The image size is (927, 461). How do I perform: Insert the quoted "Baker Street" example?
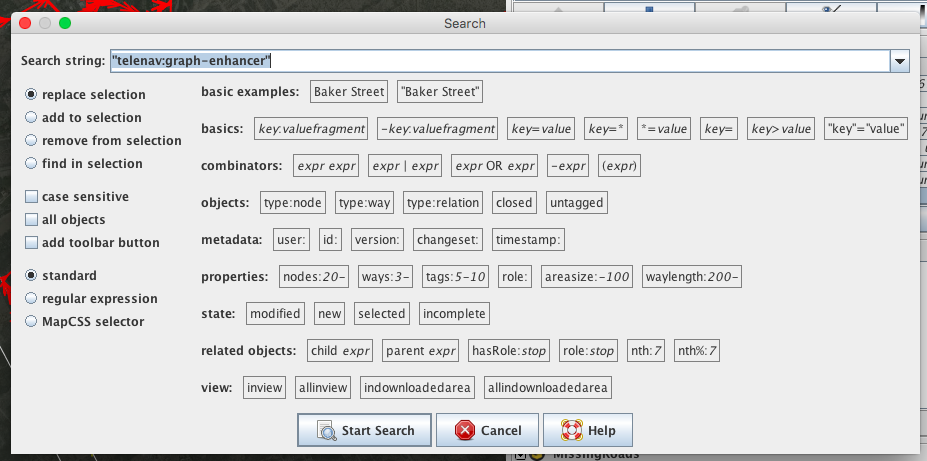(440, 92)
